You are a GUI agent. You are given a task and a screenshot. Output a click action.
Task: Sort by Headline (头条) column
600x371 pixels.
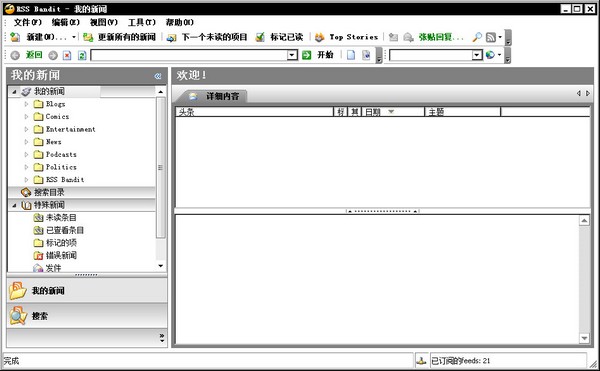(x=254, y=112)
